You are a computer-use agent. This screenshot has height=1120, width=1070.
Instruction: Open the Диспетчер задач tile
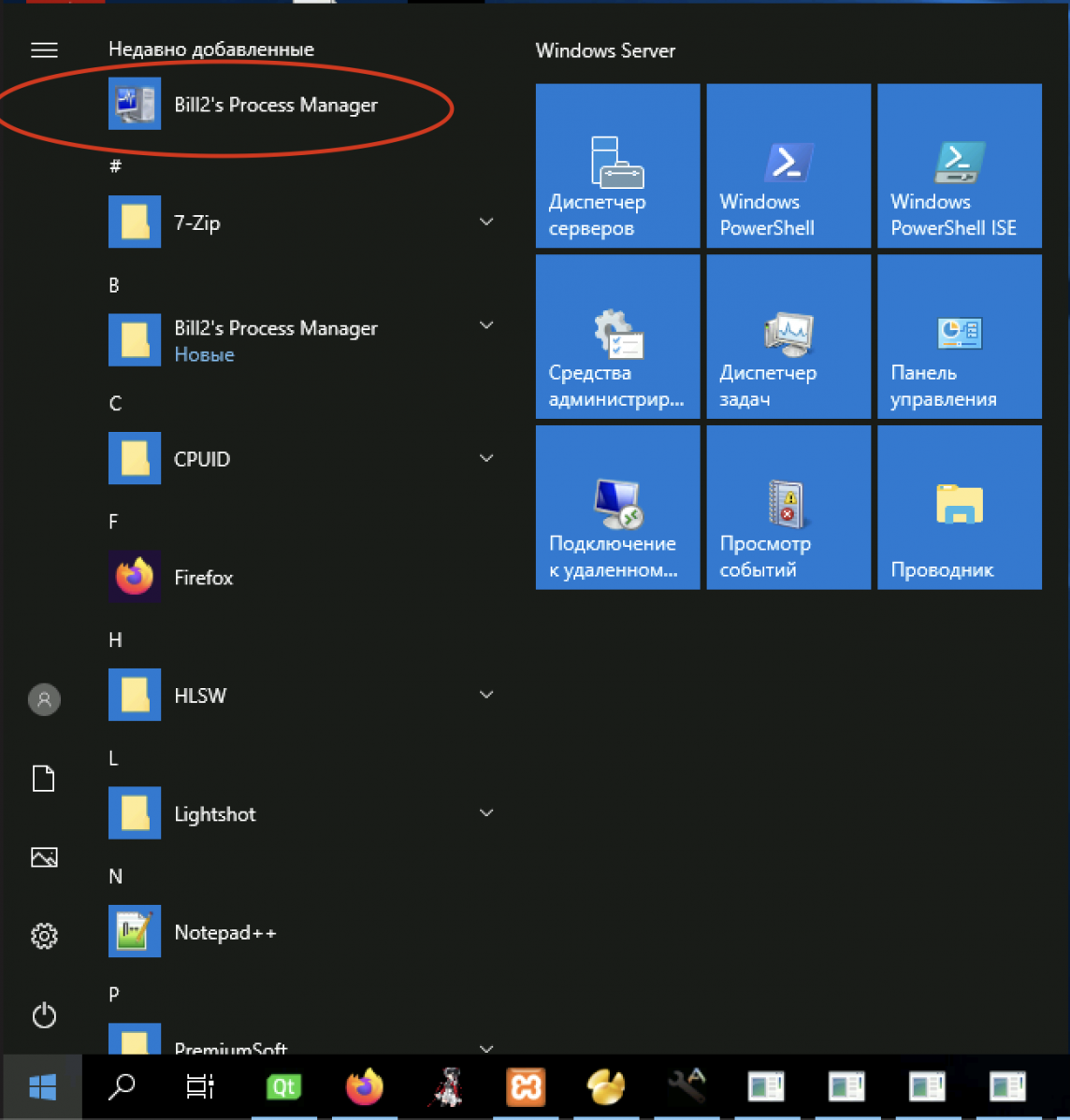pyautogui.click(x=788, y=337)
